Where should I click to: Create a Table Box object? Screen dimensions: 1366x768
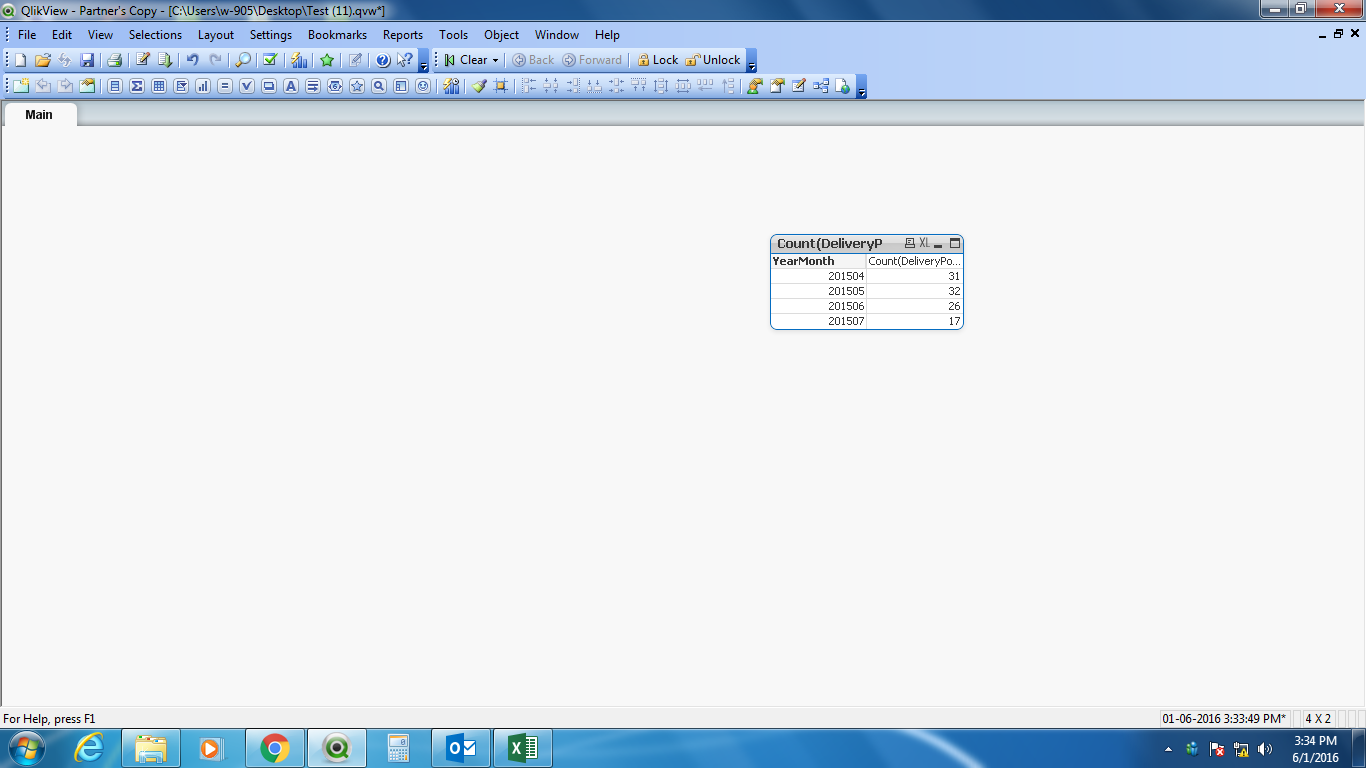point(159,86)
